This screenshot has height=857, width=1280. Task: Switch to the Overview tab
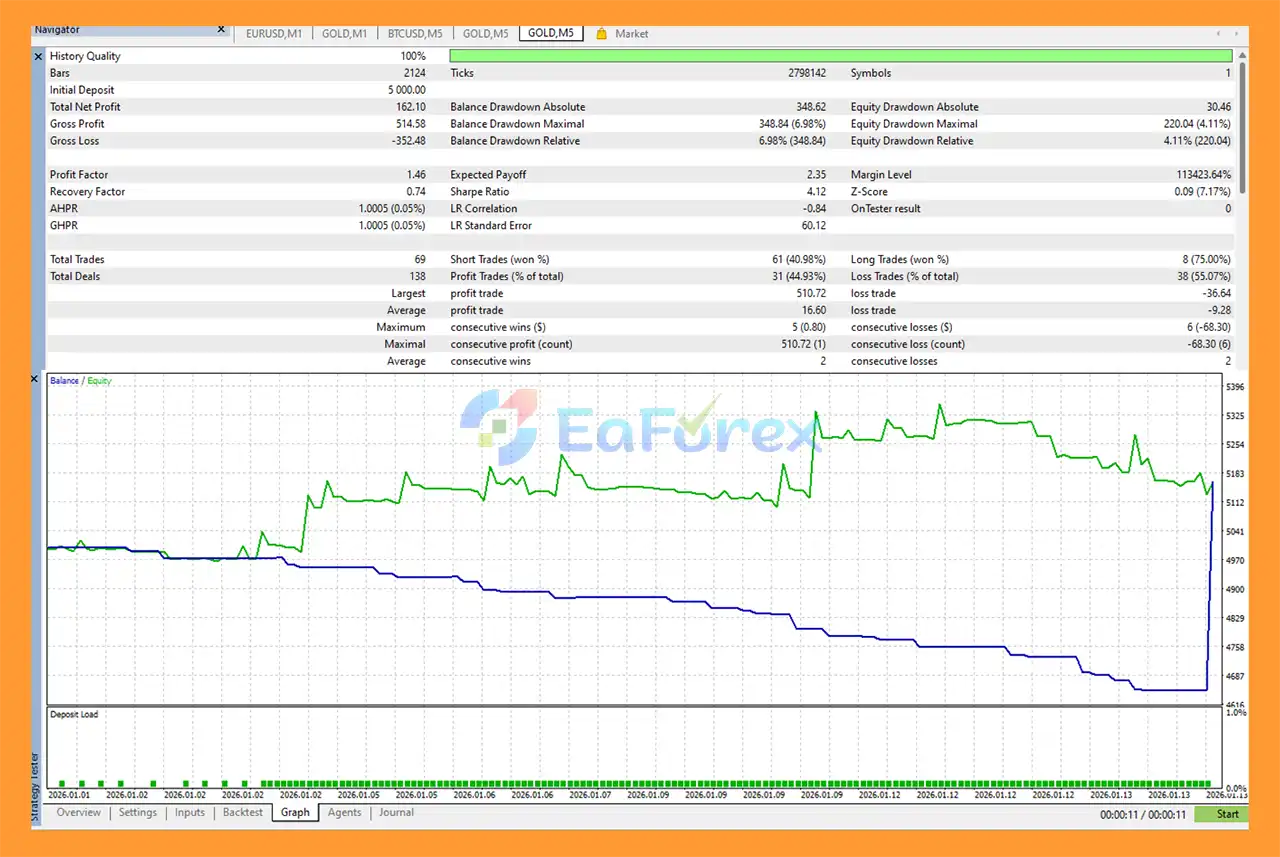78,812
